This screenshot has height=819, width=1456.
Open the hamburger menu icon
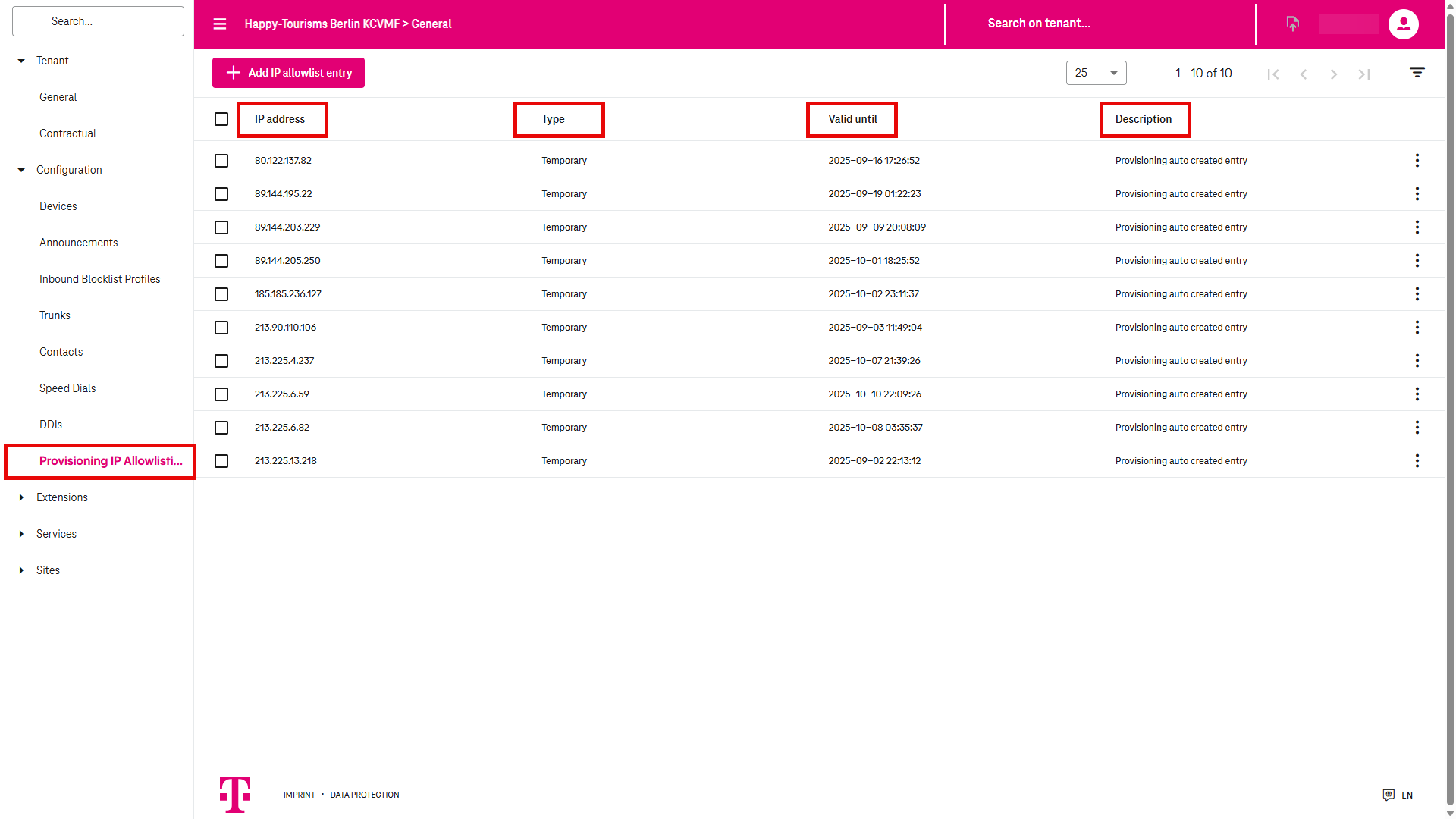[220, 24]
